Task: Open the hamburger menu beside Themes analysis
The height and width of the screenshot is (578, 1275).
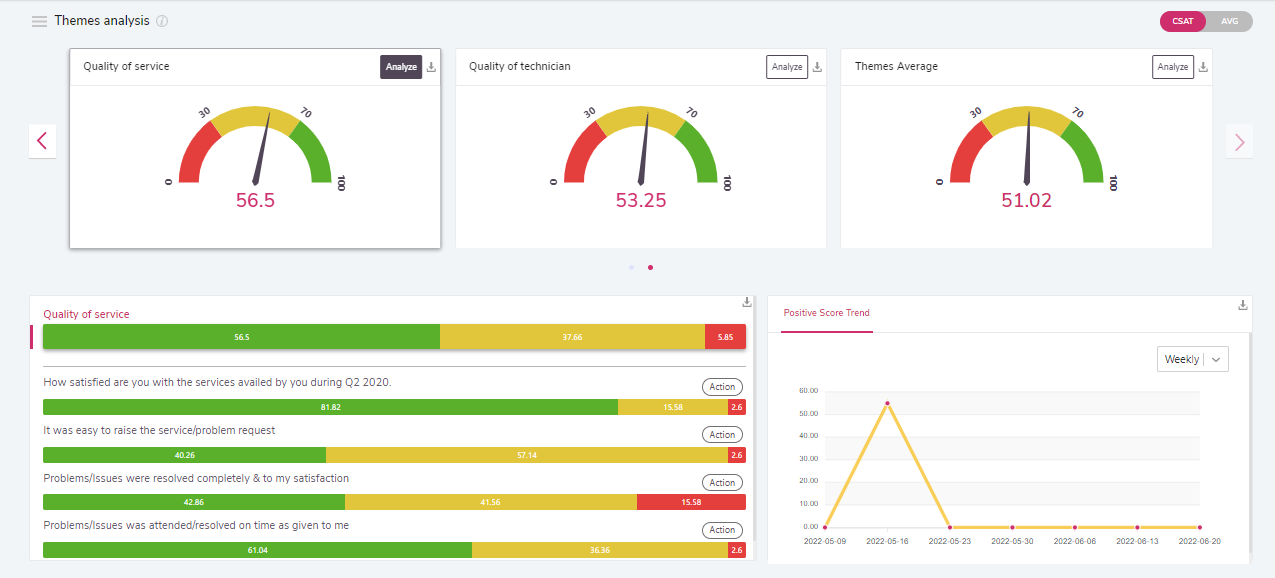Action: pyautogui.click(x=39, y=21)
